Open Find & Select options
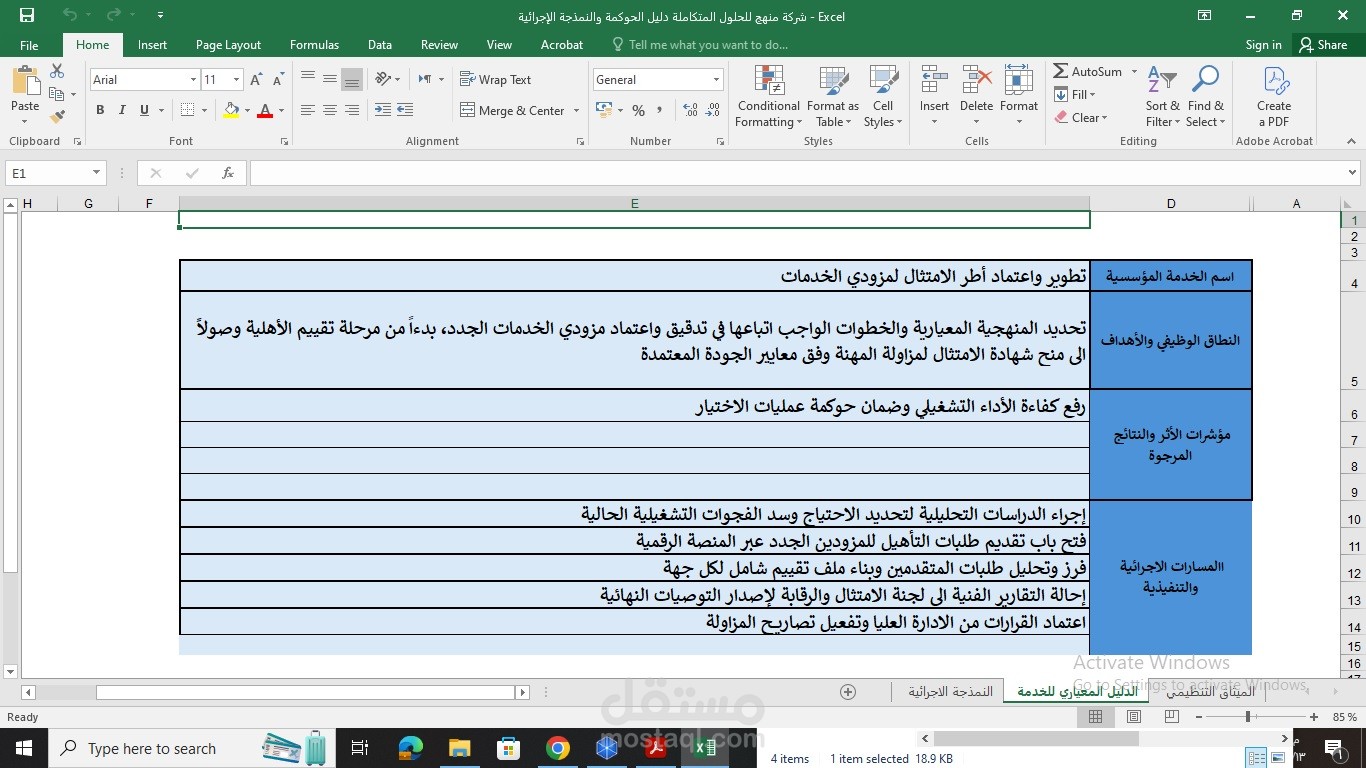 pyautogui.click(x=1204, y=97)
